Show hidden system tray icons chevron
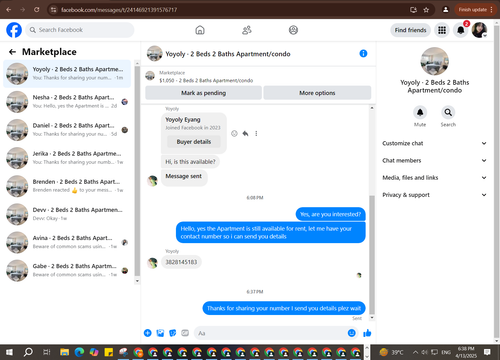 click(415, 352)
